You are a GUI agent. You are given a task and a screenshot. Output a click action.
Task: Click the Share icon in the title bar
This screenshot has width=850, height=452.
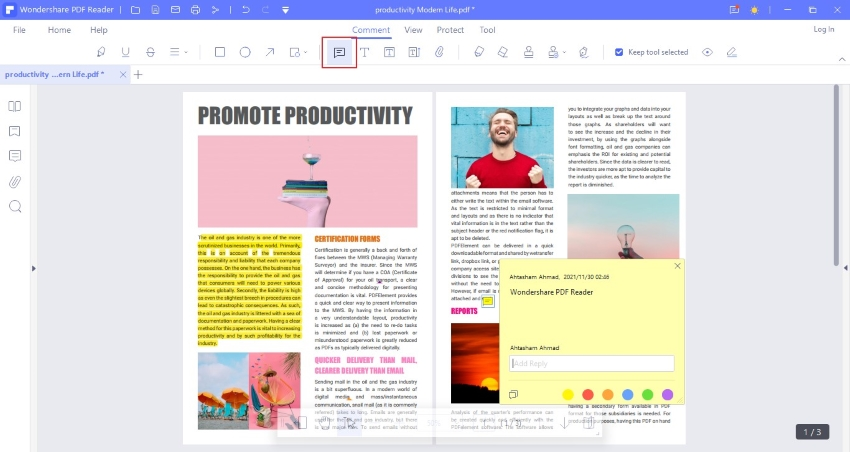coord(215,10)
